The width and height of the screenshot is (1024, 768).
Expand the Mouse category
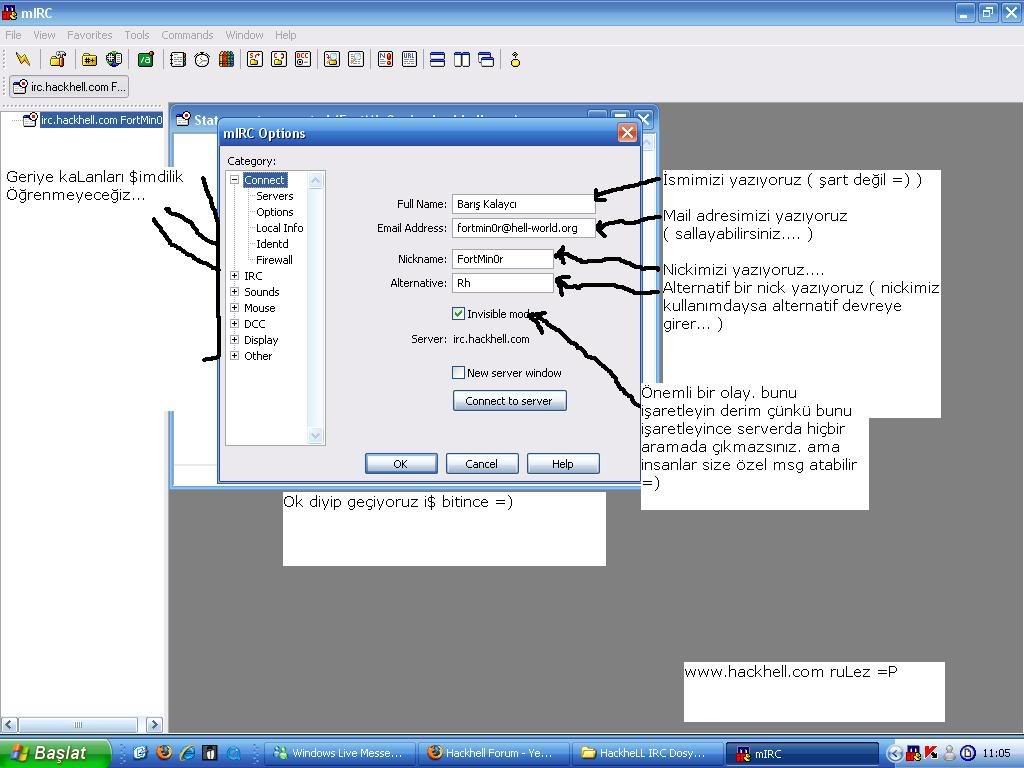234,308
